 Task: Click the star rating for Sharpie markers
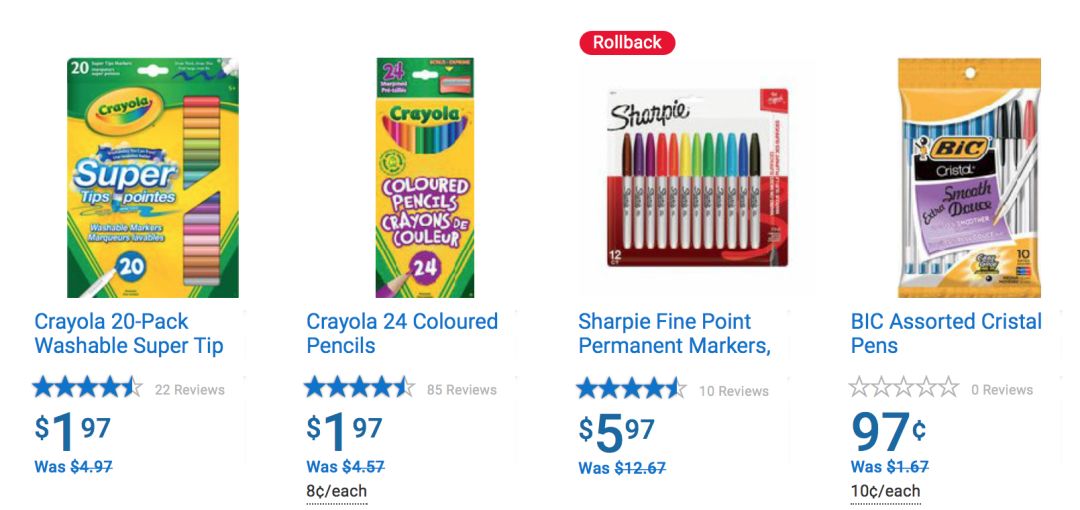coord(632,388)
